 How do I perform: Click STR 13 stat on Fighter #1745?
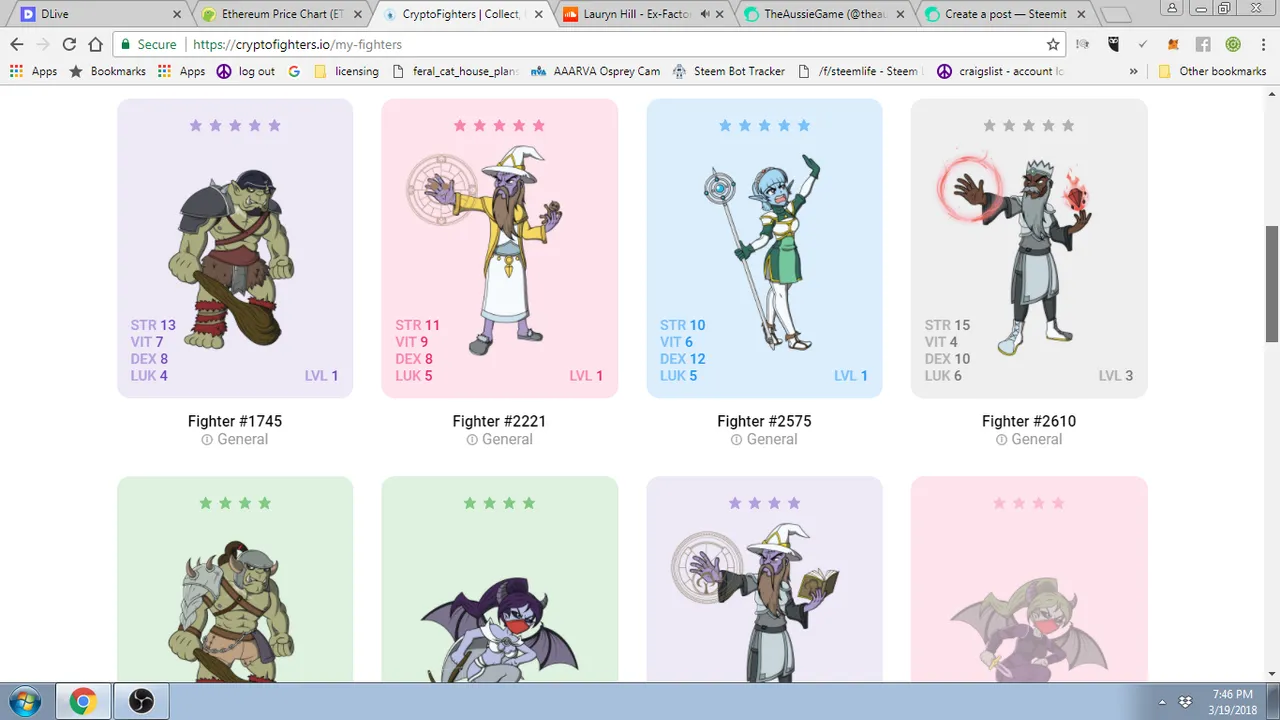pos(153,325)
